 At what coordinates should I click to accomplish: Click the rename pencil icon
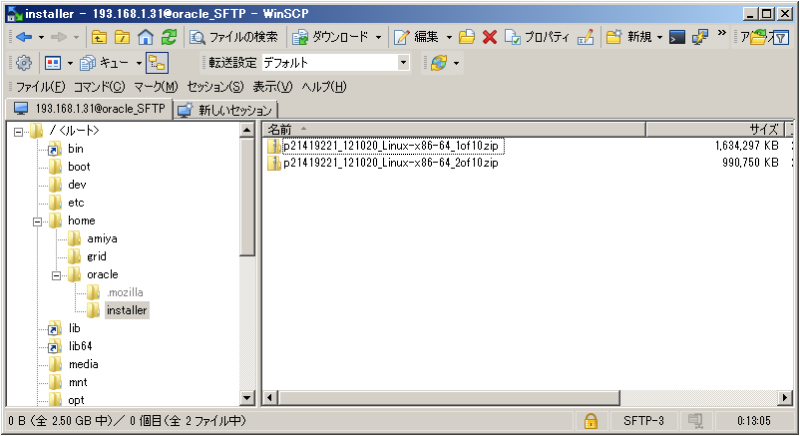586,37
